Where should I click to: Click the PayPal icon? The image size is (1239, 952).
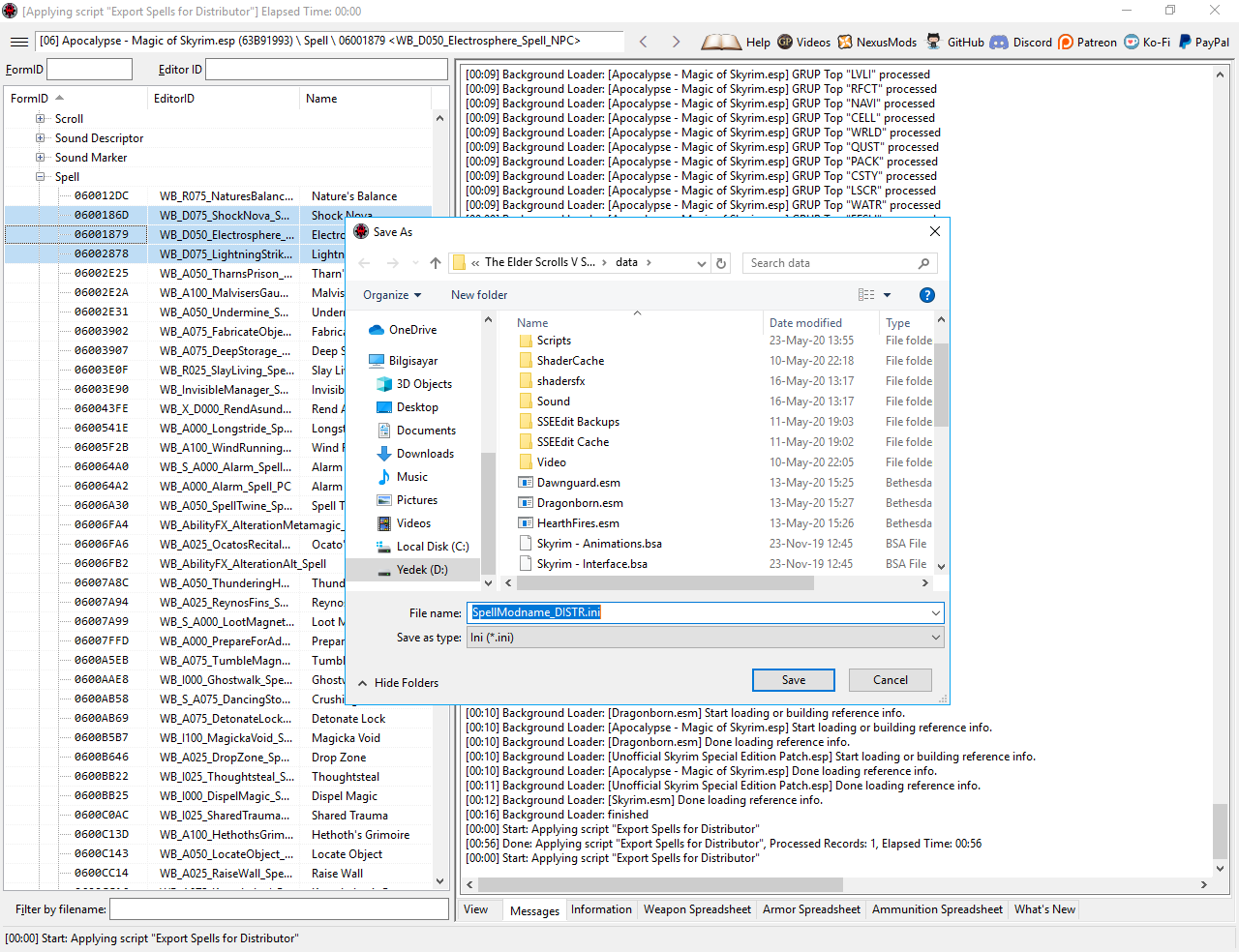(1185, 42)
